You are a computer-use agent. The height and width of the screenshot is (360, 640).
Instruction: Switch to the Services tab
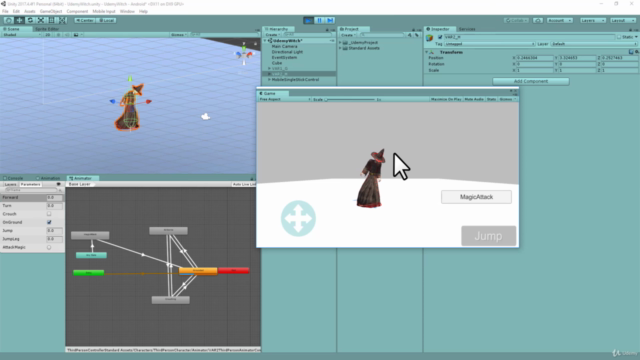pyautogui.click(x=467, y=29)
